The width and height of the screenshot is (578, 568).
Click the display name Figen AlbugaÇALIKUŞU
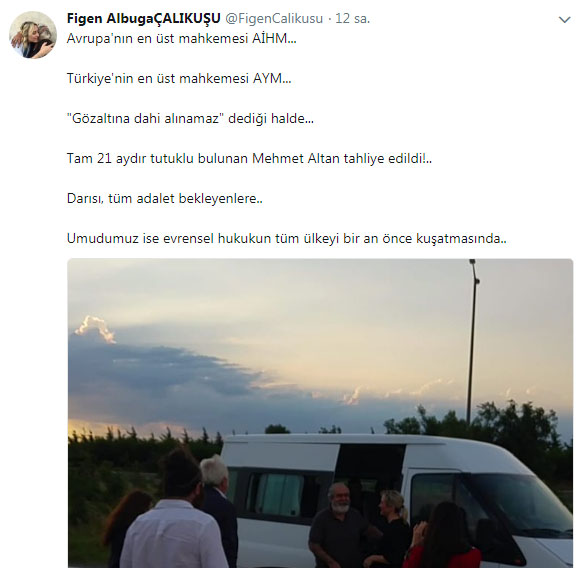coord(143,18)
